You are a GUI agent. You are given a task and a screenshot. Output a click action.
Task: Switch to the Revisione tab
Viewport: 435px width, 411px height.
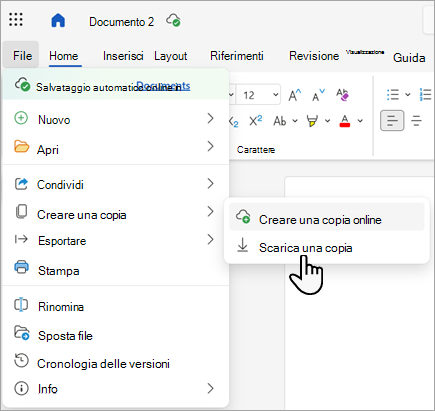click(314, 56)
